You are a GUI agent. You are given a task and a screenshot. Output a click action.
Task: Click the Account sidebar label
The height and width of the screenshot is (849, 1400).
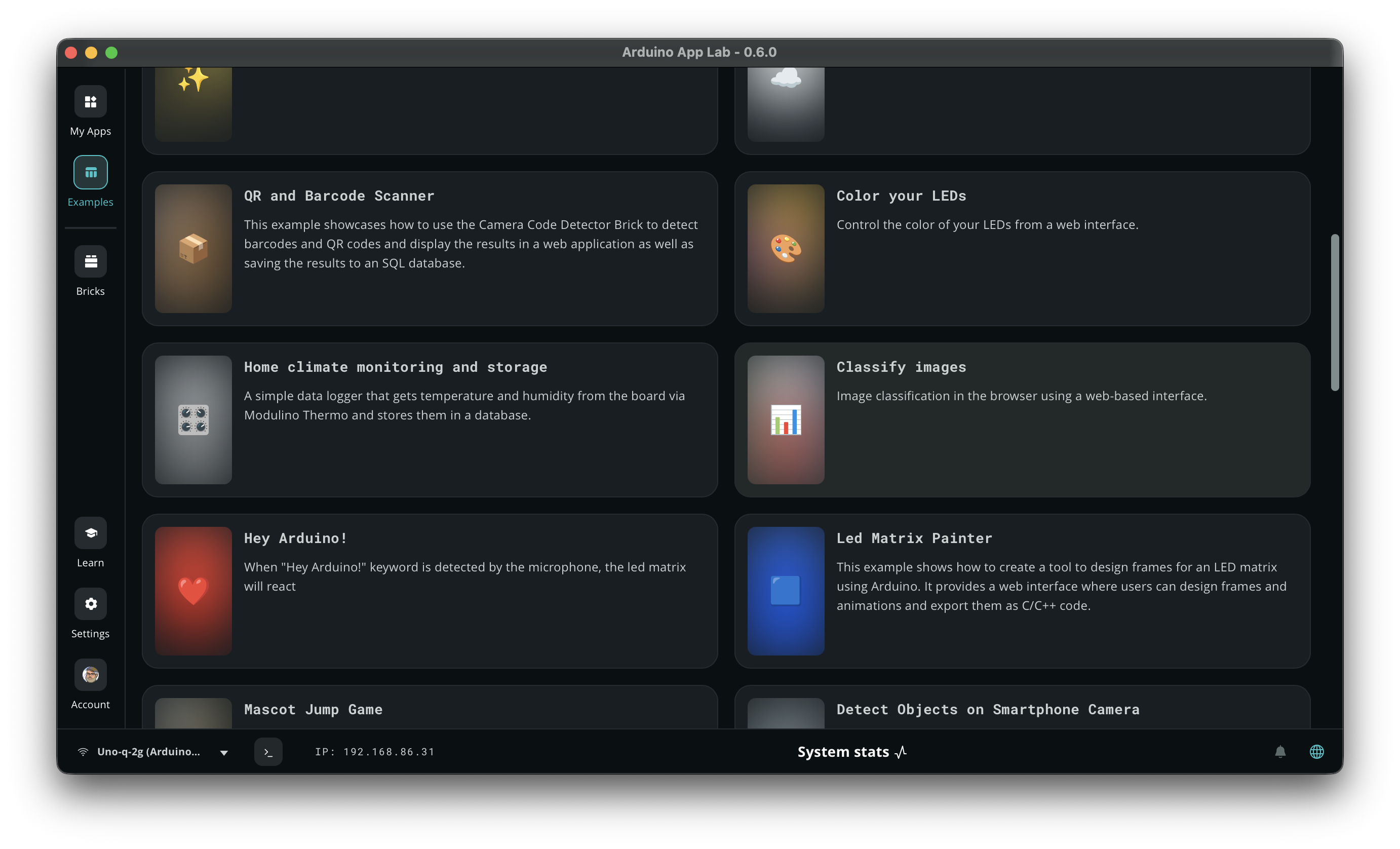(x=90, y=705)
